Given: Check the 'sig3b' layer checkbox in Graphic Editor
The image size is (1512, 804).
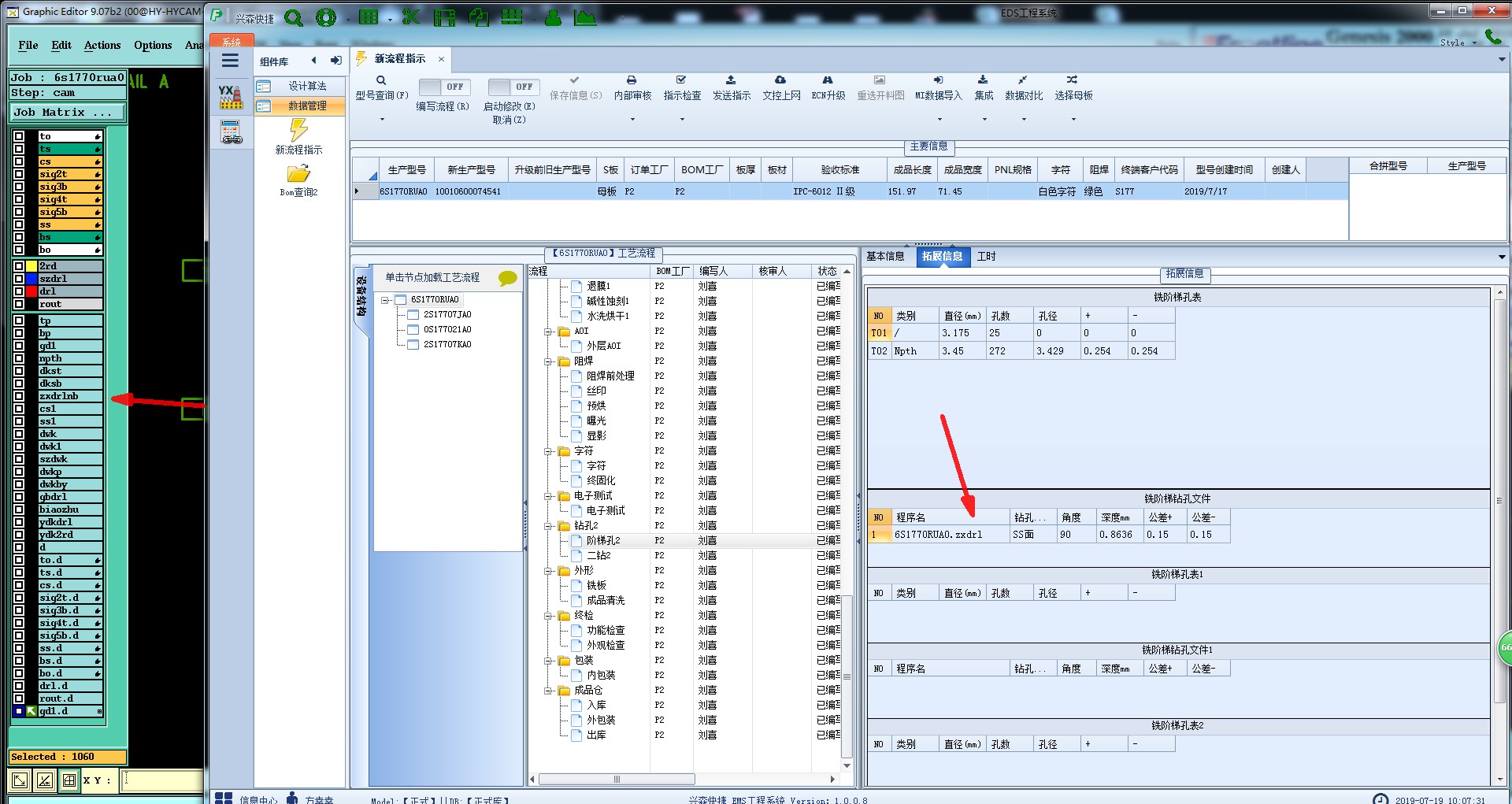Looking at the screenshot, I should (x=19, y=187).
